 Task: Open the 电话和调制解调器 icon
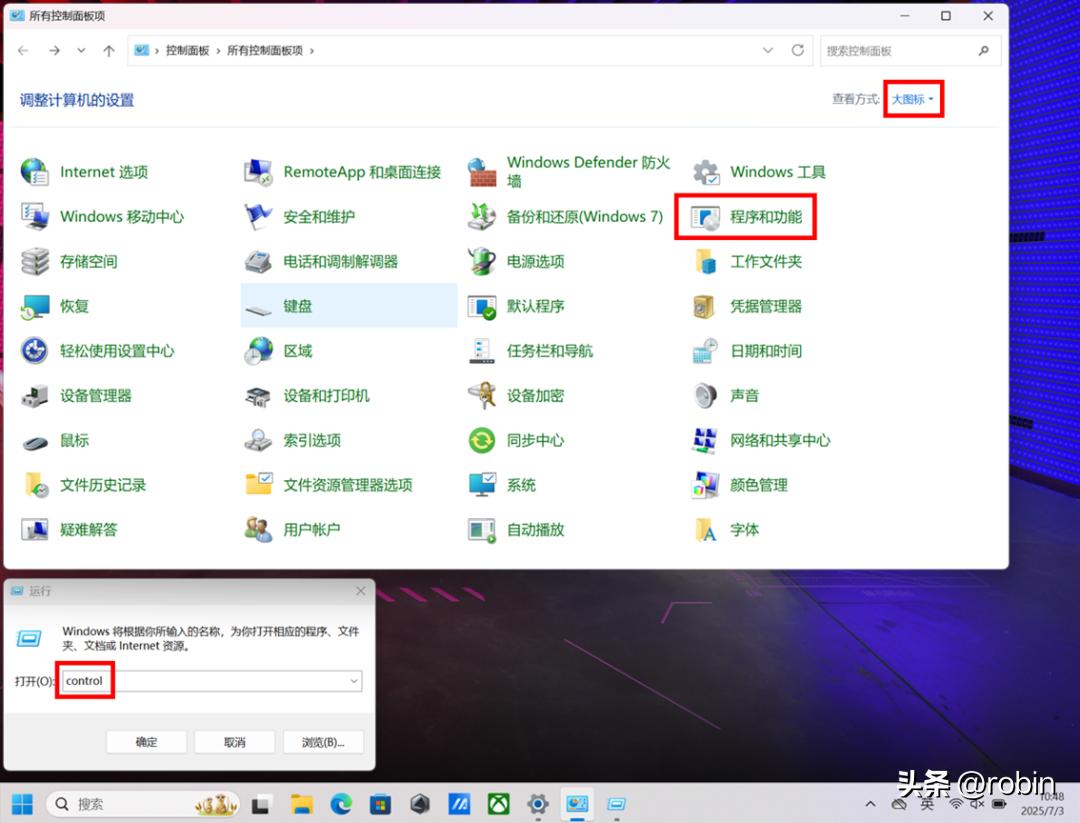258,261
